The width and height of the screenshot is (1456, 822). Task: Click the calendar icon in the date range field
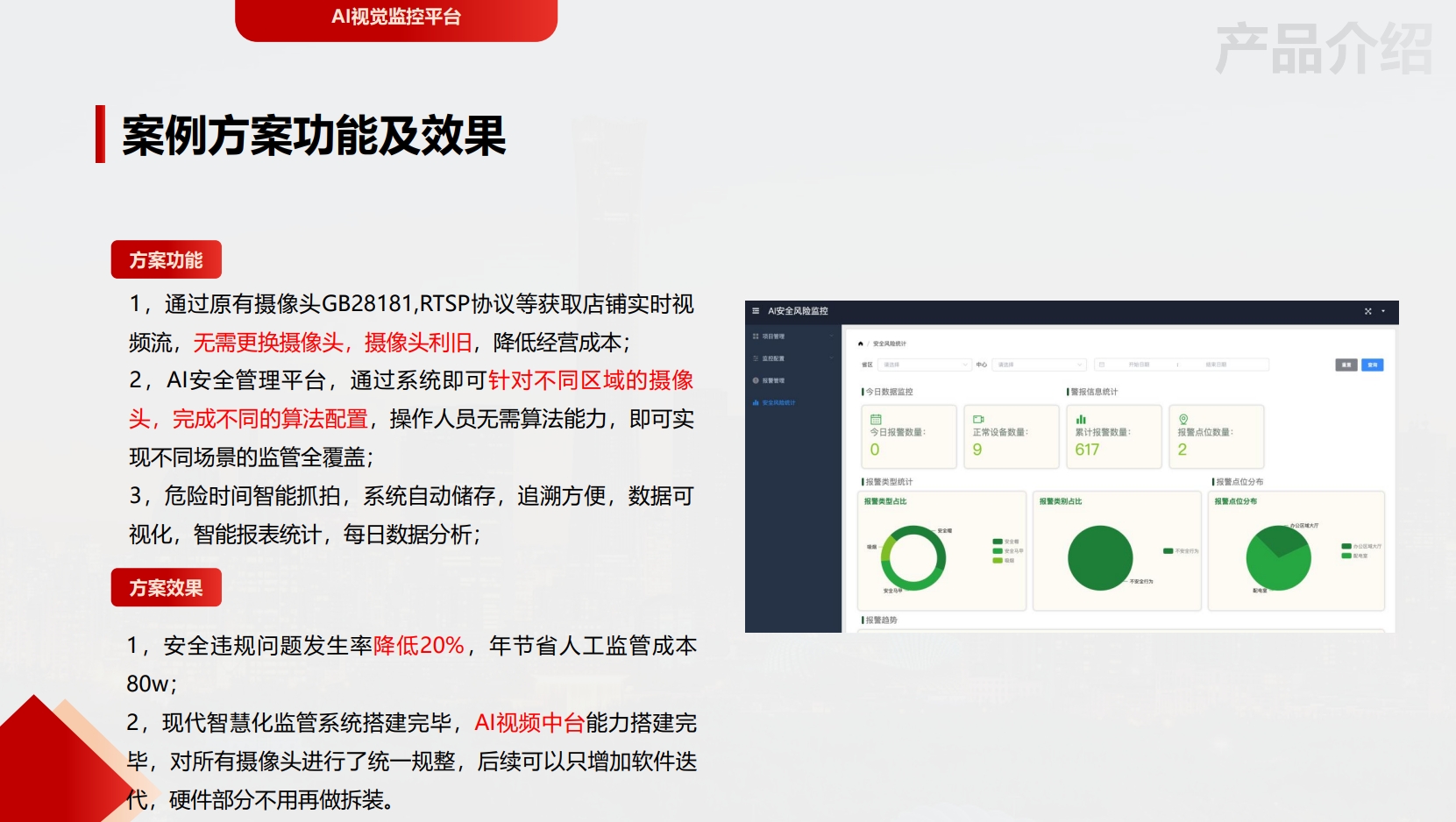pyautogui.click(x=1102, y=365)
